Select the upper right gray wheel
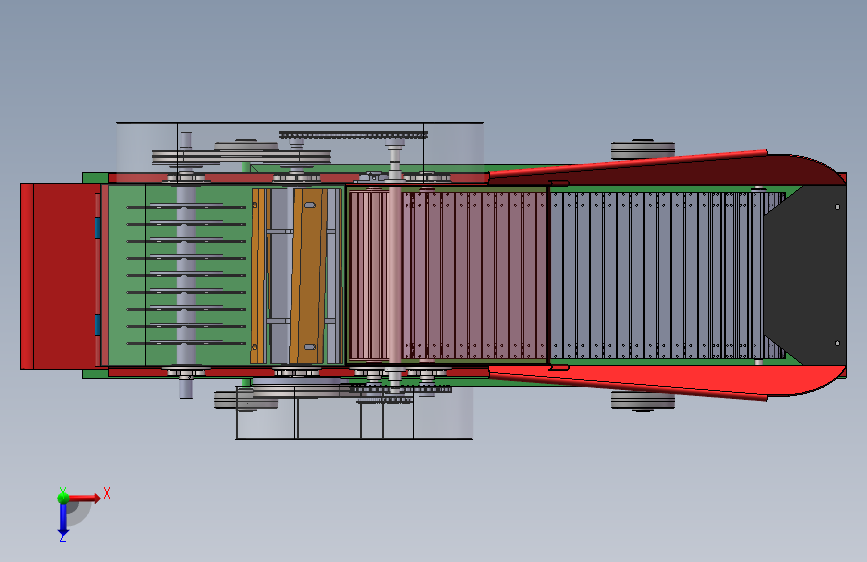 click(643, 149)
